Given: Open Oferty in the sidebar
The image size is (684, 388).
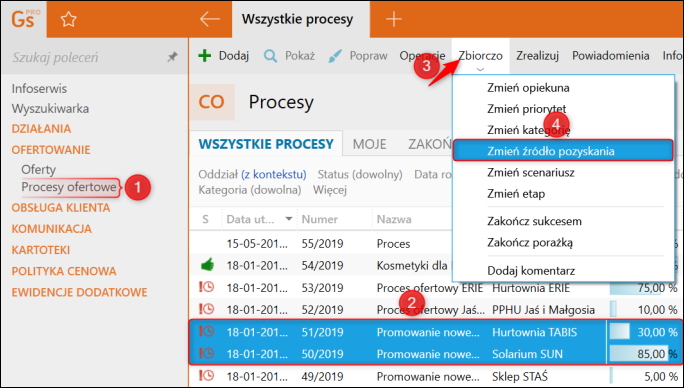Looking at the screenshot, I should pos(38,169).
